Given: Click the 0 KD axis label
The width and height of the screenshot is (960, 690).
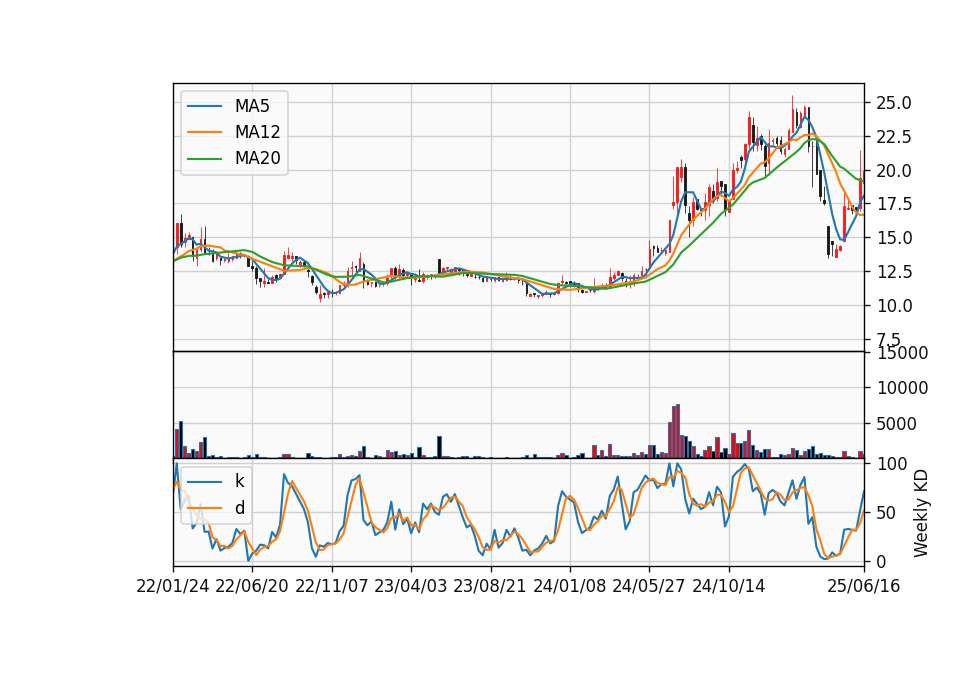Looking at the screenshot, I should click(881, 561).
